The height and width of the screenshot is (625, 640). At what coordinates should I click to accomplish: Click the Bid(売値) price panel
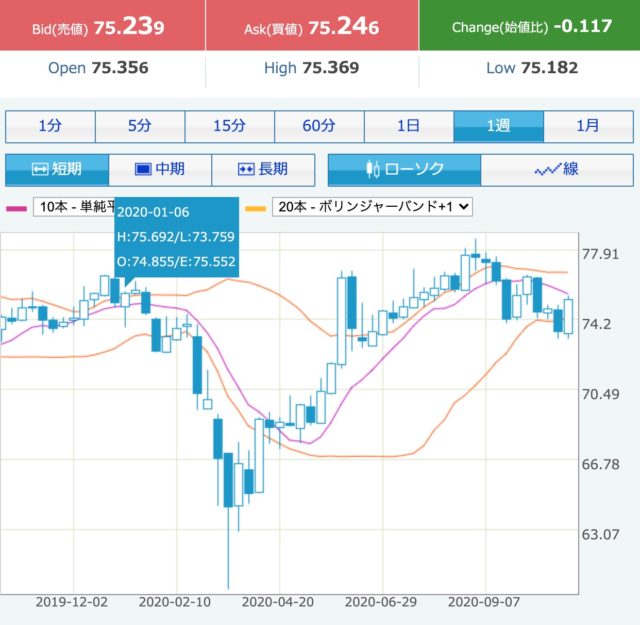tap(102, 26)
